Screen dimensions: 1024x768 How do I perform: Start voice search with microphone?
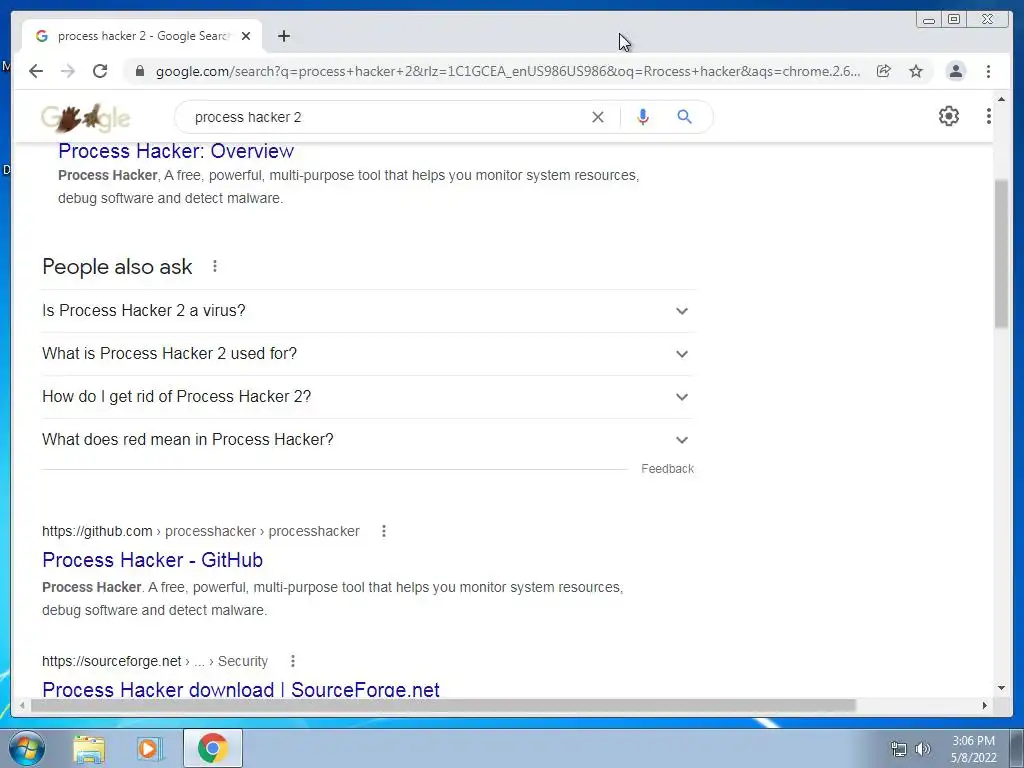(x=643, y=117)
